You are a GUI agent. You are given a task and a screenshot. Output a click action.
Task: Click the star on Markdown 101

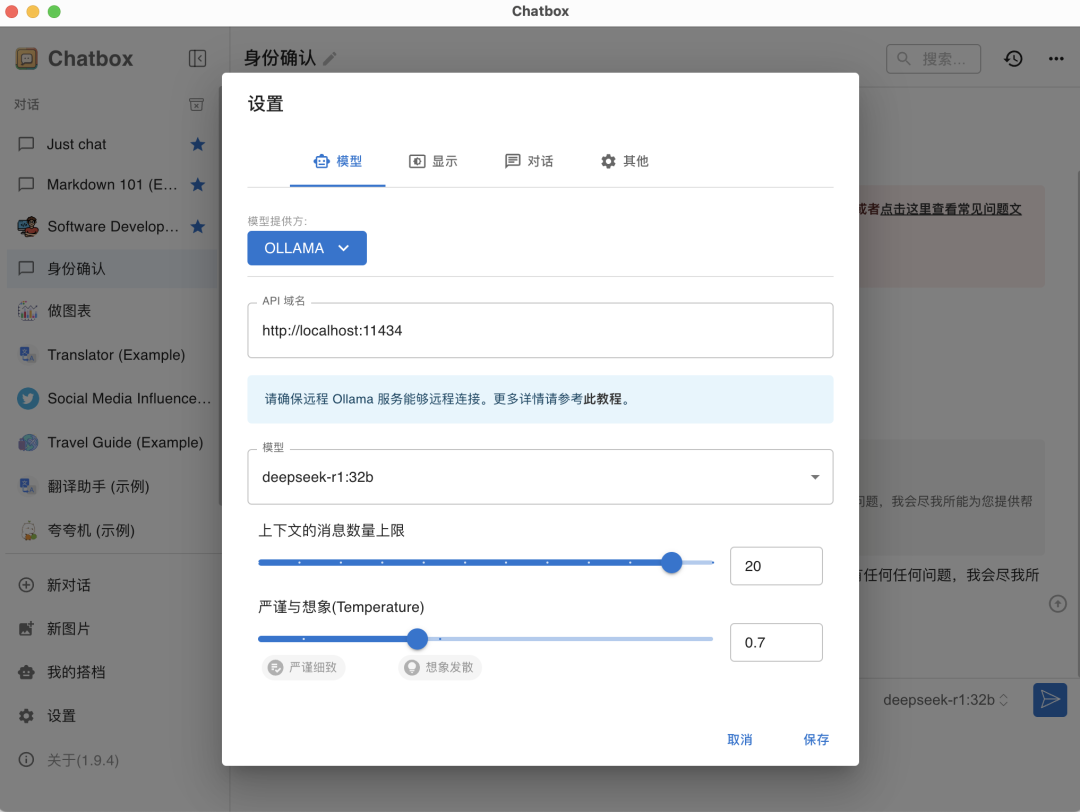pos(198,185)
